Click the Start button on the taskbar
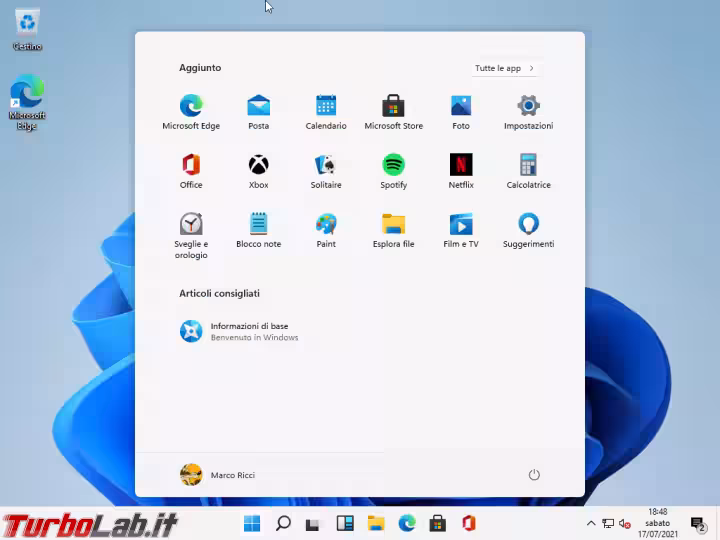This screenshot has width=720, height=540. pos(252,523)
